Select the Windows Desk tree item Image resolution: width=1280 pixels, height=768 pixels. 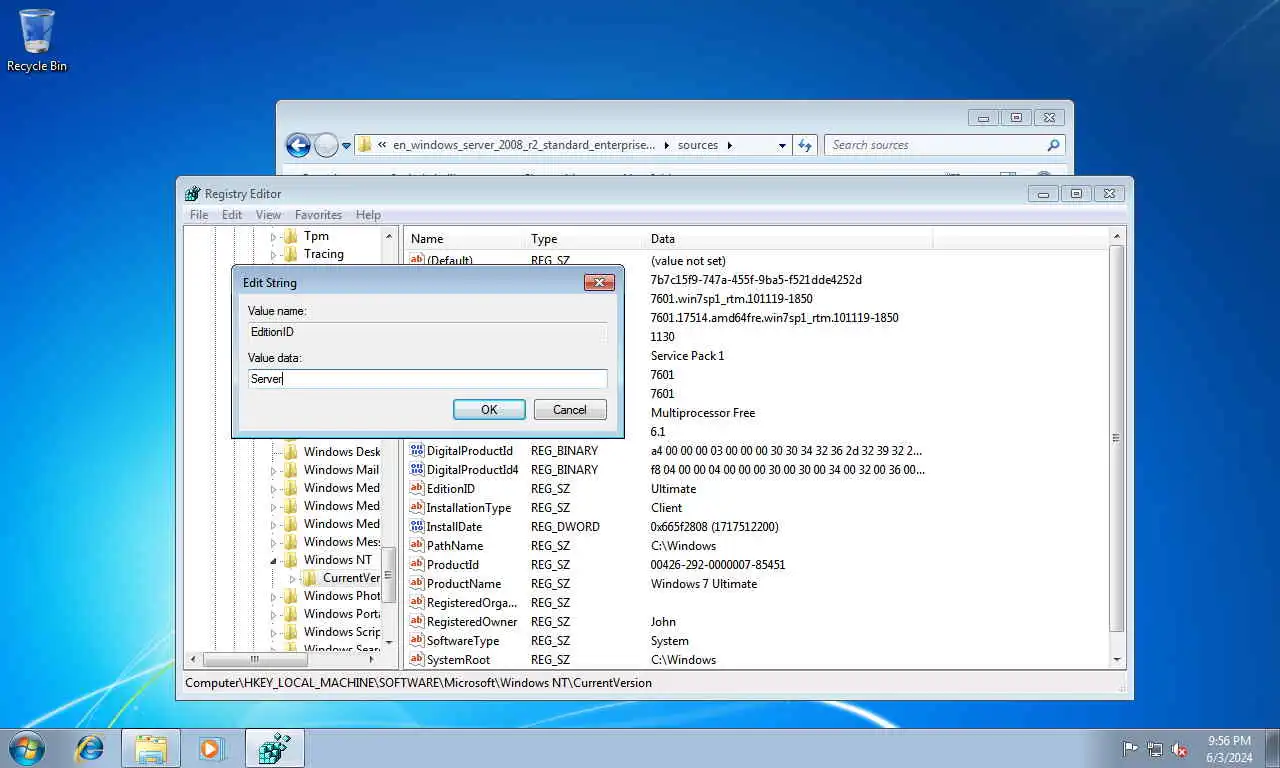[x=342, y=452]
